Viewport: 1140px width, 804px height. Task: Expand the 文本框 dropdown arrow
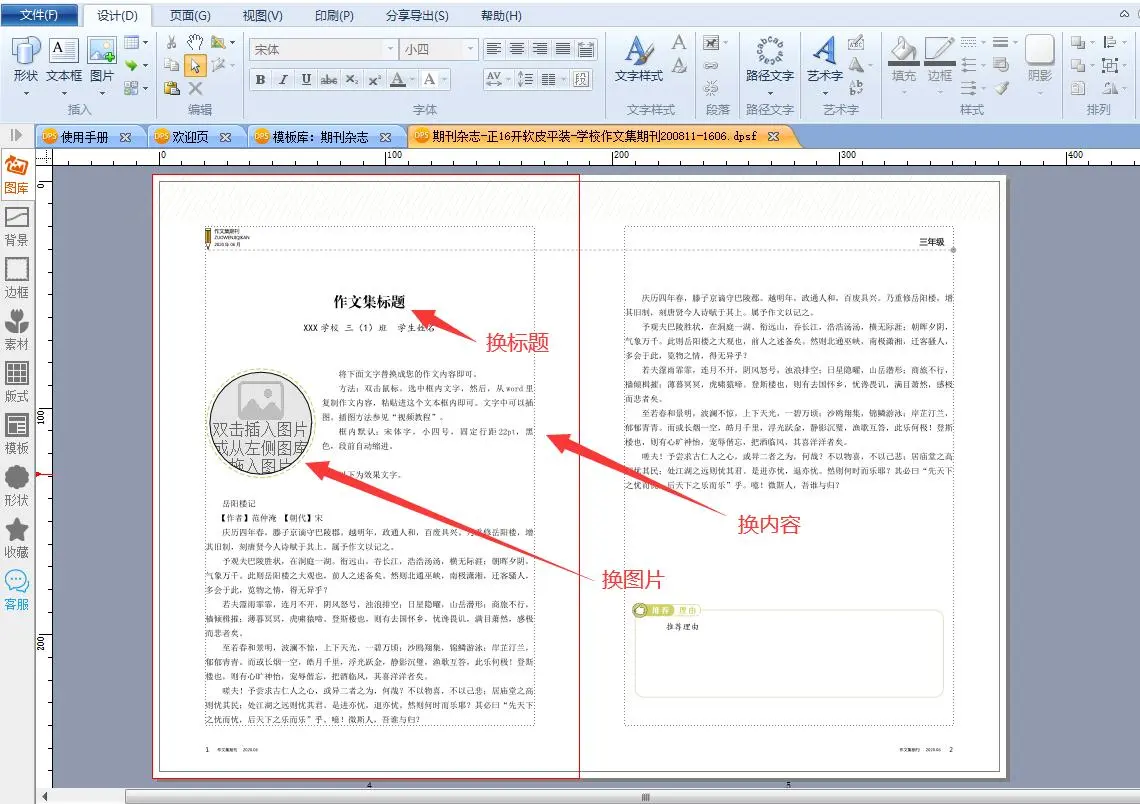64,93
